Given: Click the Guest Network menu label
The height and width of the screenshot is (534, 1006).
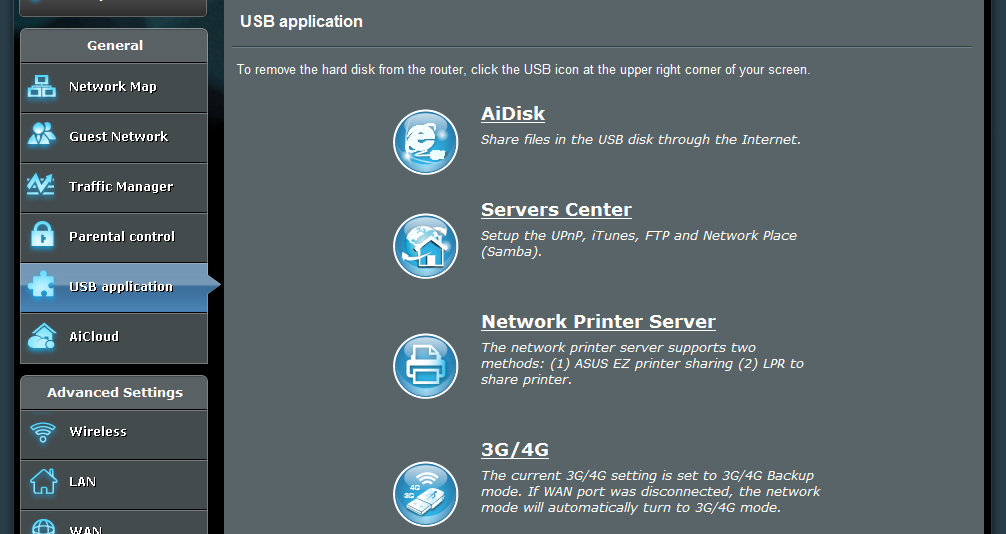Looking at the screenshot, I should click(x=118, y=137).
